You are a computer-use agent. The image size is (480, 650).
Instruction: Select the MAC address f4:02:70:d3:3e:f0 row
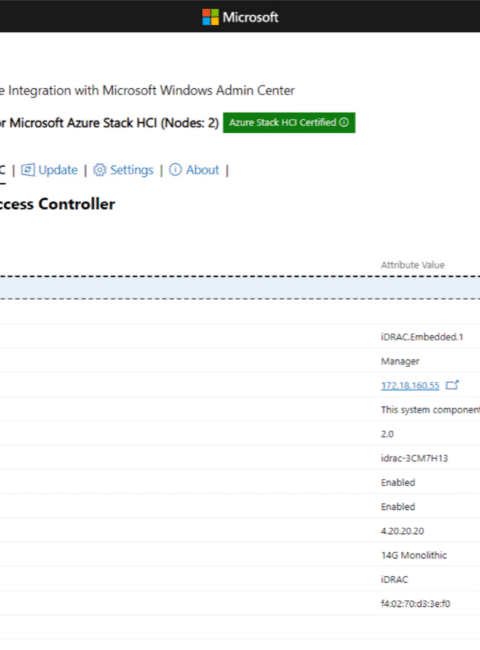(240, 604)
